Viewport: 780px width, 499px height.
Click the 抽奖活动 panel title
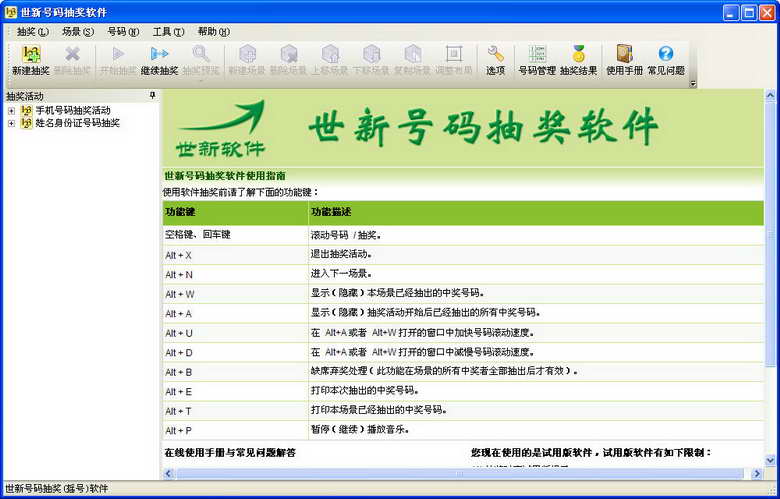coord(25,96)
